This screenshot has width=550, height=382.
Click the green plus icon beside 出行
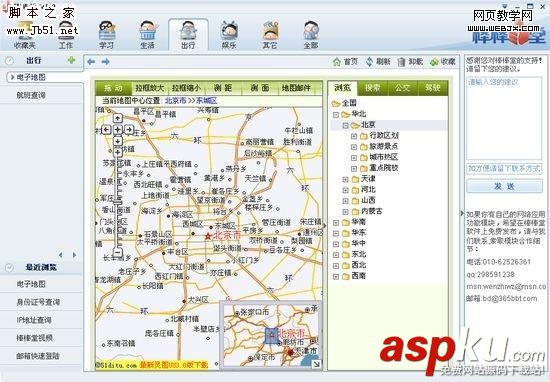coord(72,60)
